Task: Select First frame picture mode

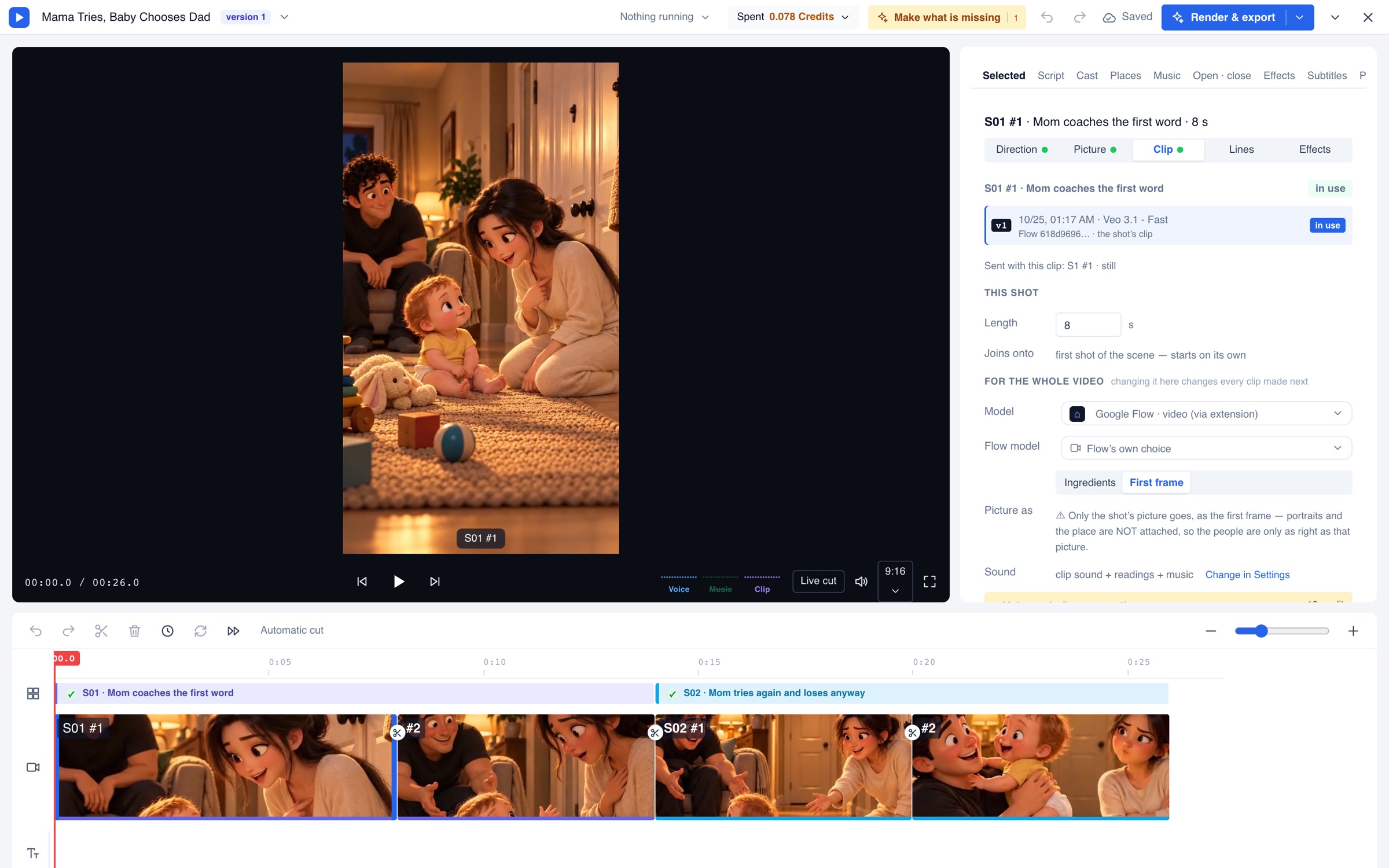Action: click(x=1156, y=483)
